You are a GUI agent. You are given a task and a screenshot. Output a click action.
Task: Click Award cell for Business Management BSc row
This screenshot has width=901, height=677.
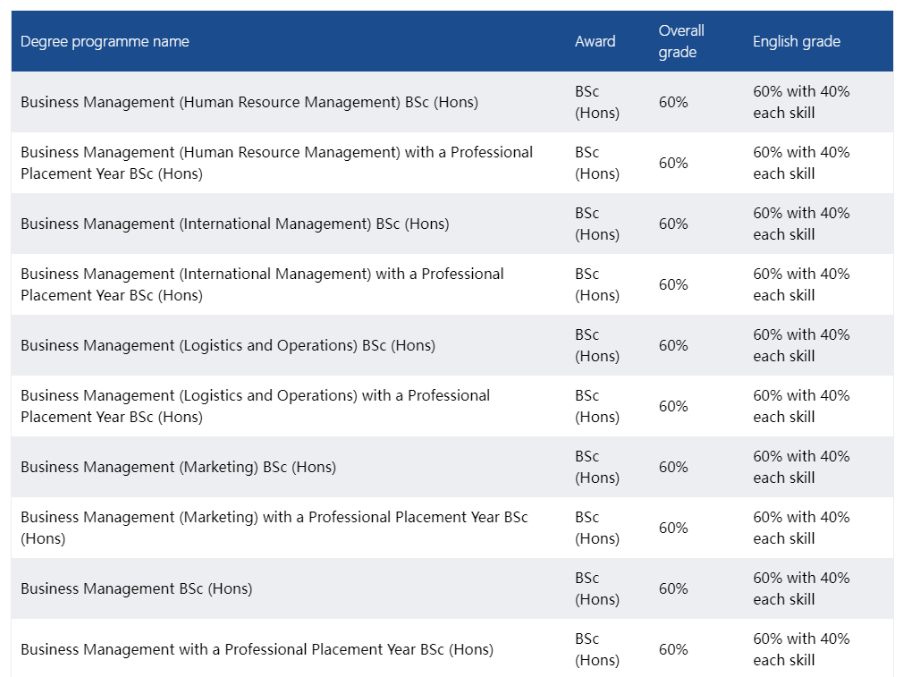pyautogui.click(x=596, y=588)
